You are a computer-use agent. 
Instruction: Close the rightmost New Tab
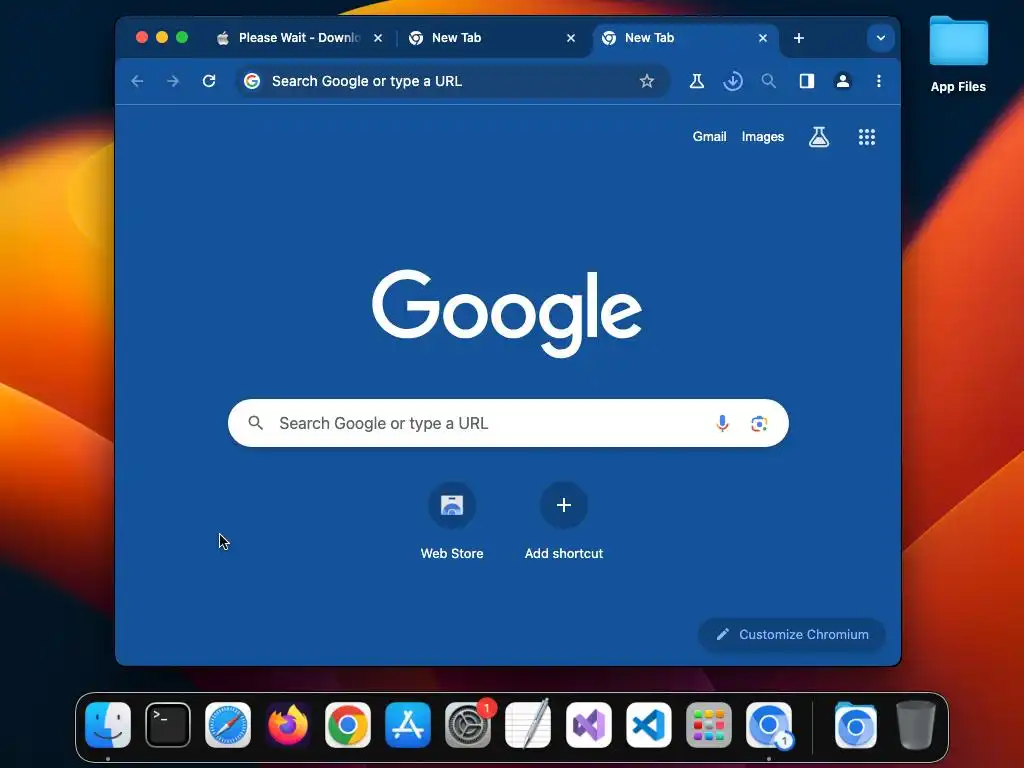click(763, 38)
